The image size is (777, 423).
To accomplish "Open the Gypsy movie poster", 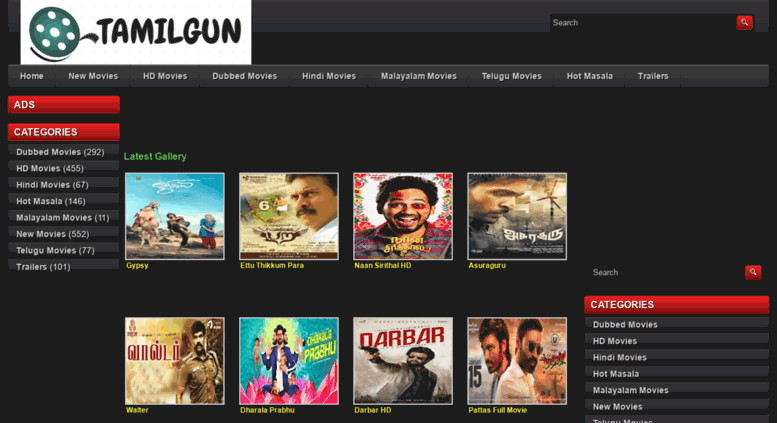I will click(175, 216).
